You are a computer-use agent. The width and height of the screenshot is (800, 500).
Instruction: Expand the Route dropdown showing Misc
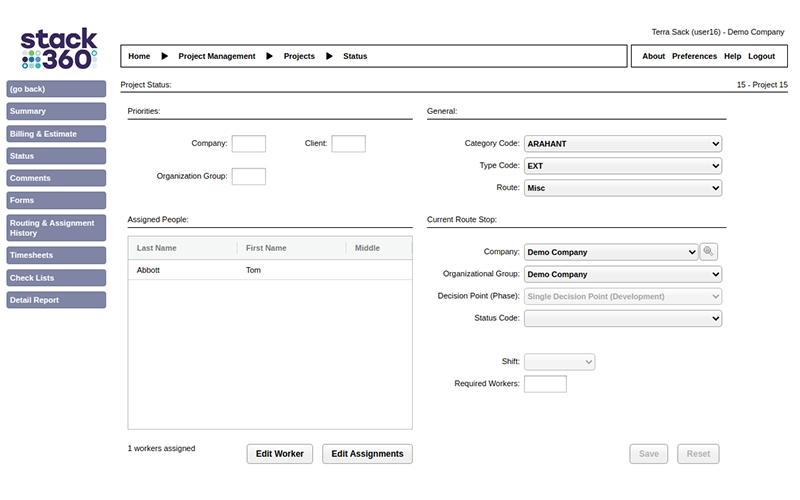point(622,188)
